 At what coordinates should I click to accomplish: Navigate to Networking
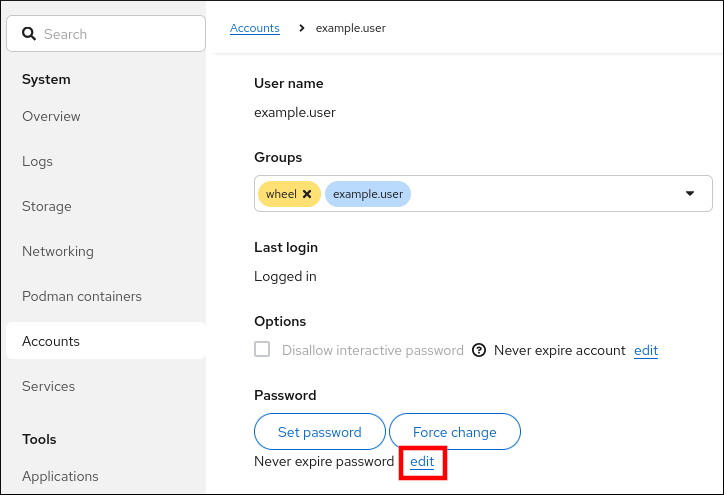58,251
